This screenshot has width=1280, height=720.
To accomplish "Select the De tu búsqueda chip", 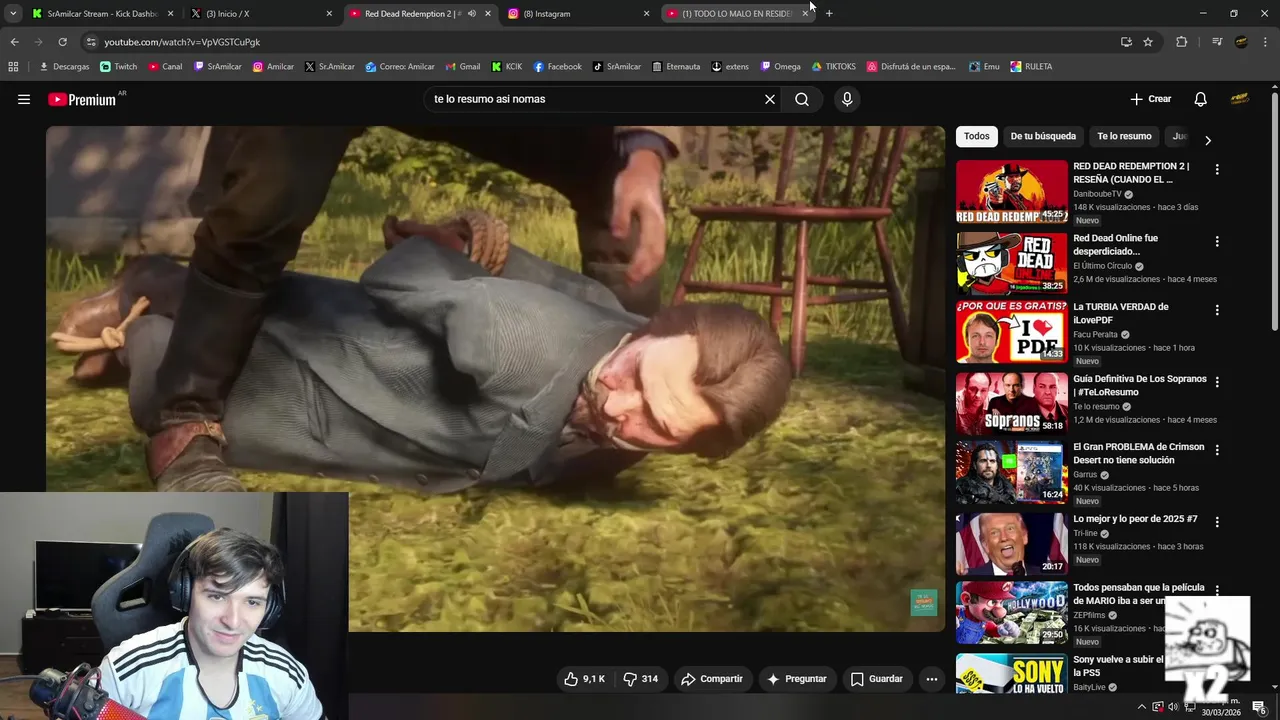I will coord(1043,137).
